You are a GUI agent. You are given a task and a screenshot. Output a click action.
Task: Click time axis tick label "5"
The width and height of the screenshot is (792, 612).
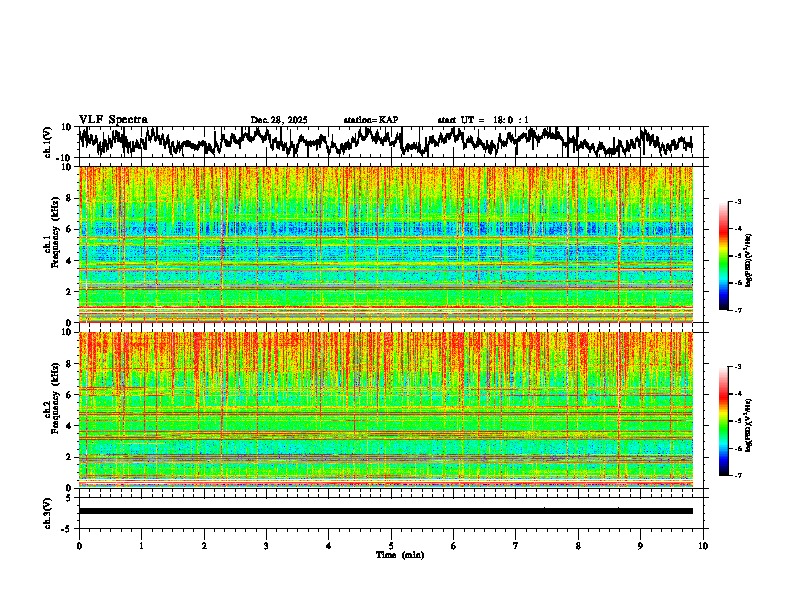[x=391, y=546]
